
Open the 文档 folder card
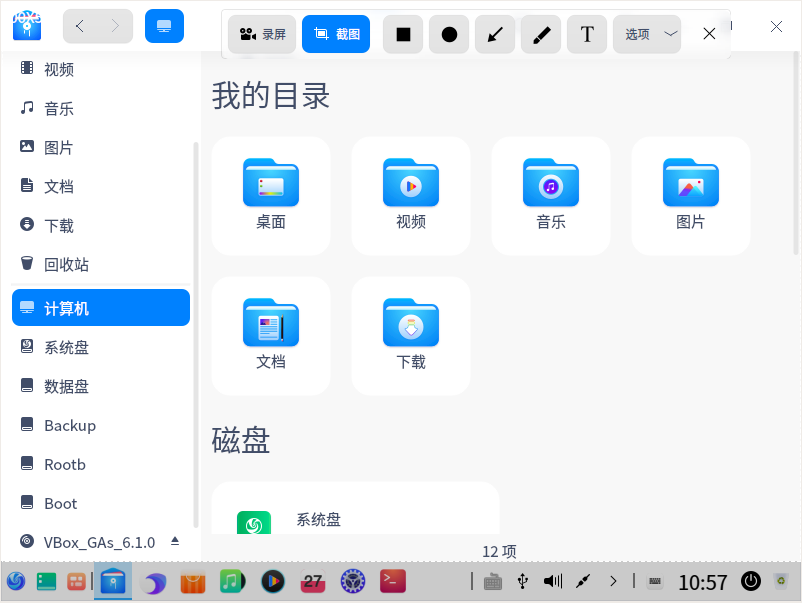(271, 336)
